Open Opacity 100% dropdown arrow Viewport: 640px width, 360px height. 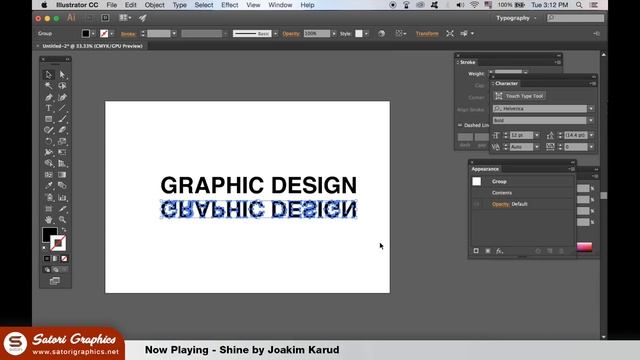point(333,34)
